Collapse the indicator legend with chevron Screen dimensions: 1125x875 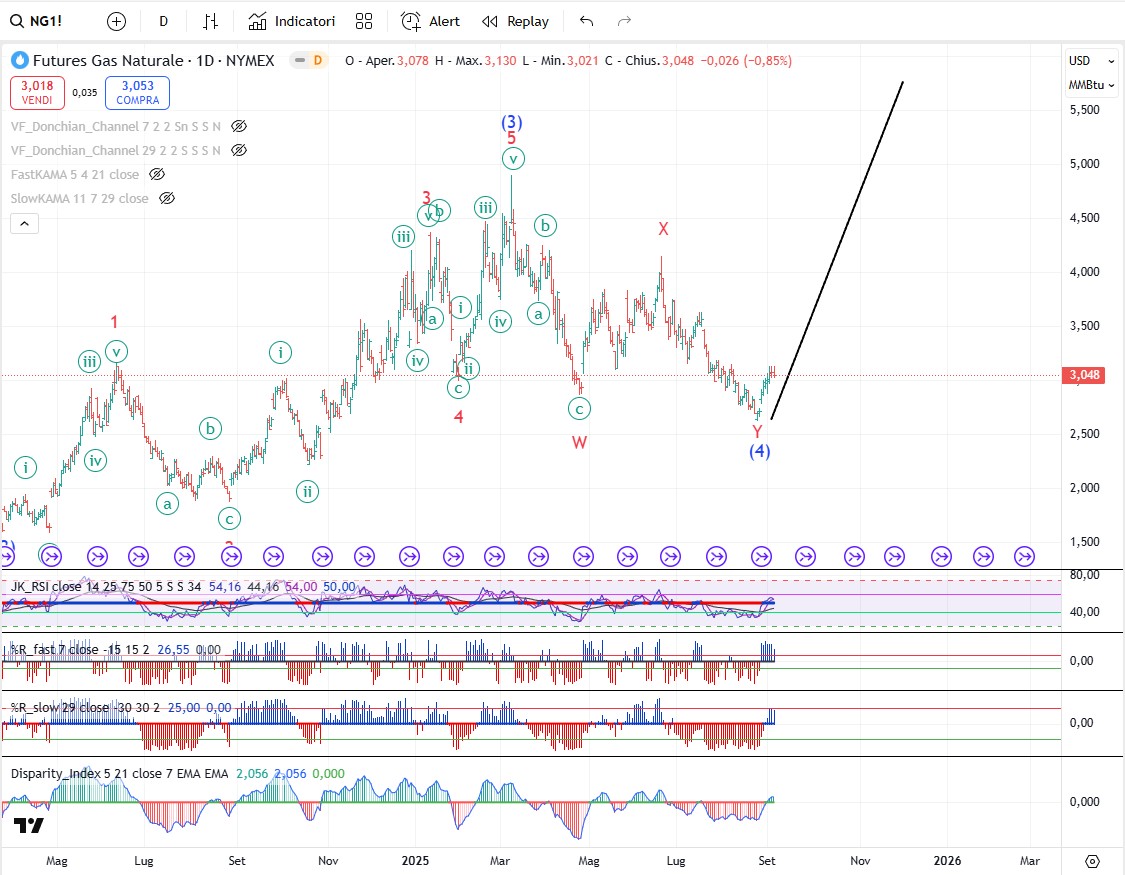click(25, 224)
